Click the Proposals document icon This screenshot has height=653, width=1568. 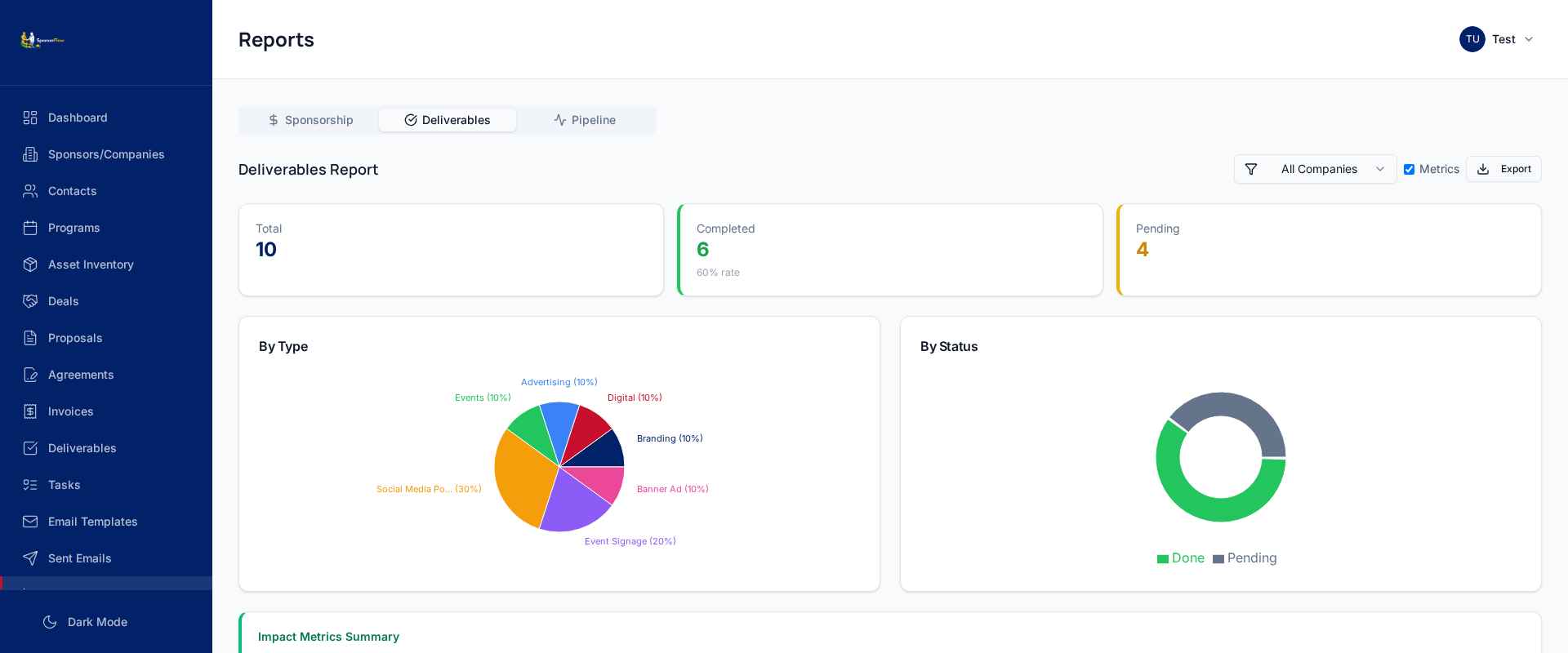click(x=30, y=338)
